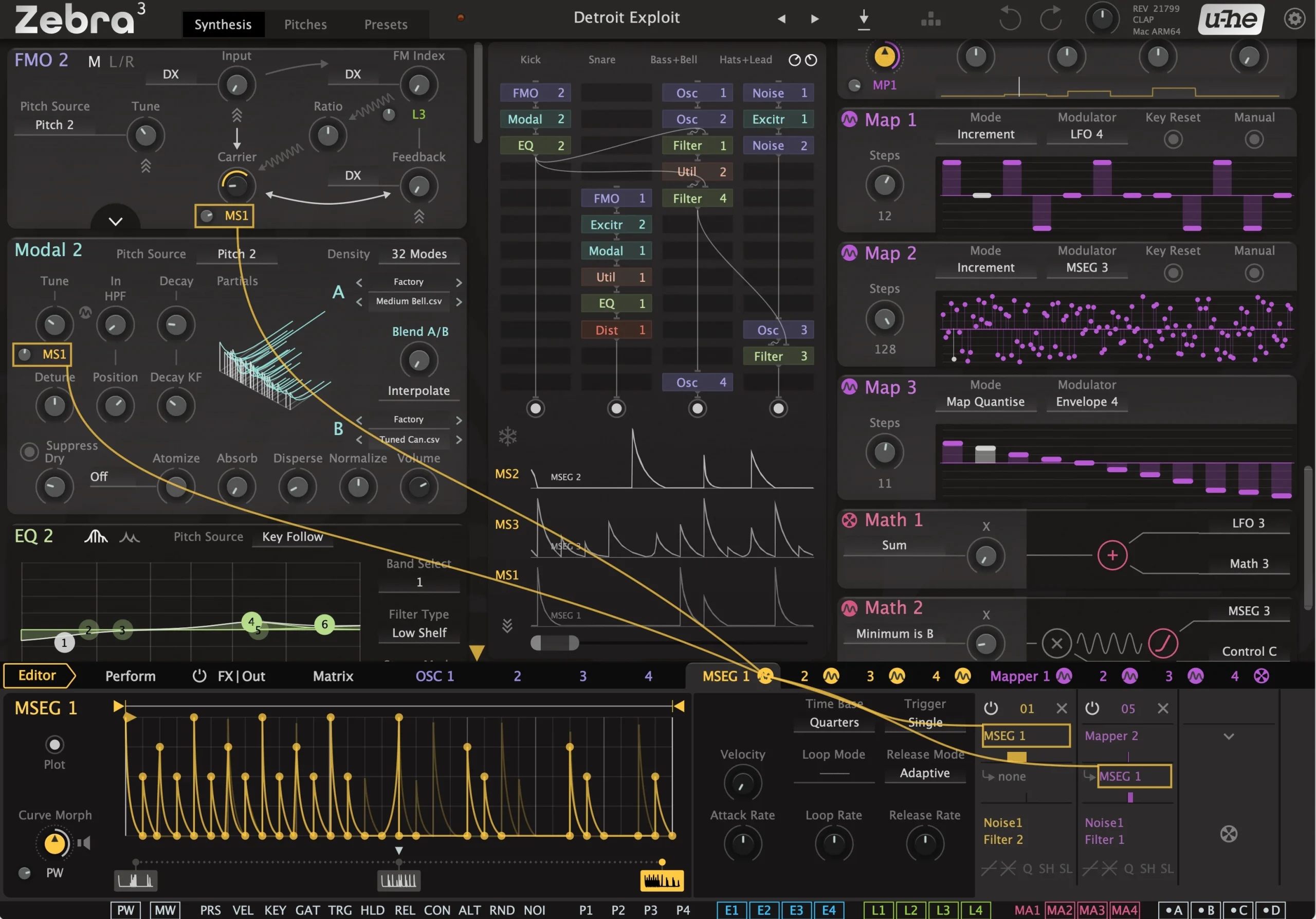Image resolution: width=1316 pixels, height=919 pixels.
Task: Toggle the PW modulation source button
Action: click(x=125, y=910)
